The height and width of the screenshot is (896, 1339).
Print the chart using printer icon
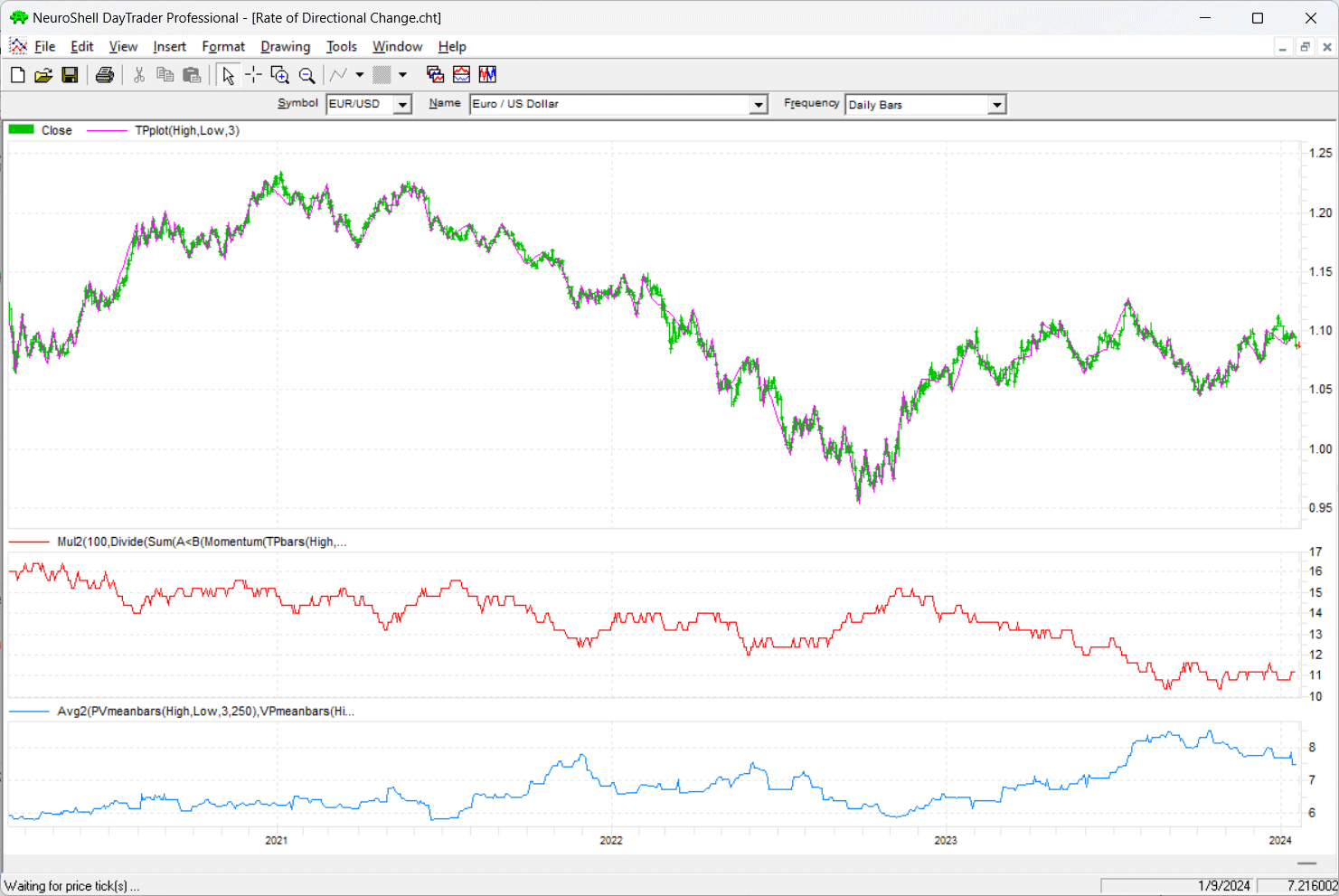pos(105,75)
